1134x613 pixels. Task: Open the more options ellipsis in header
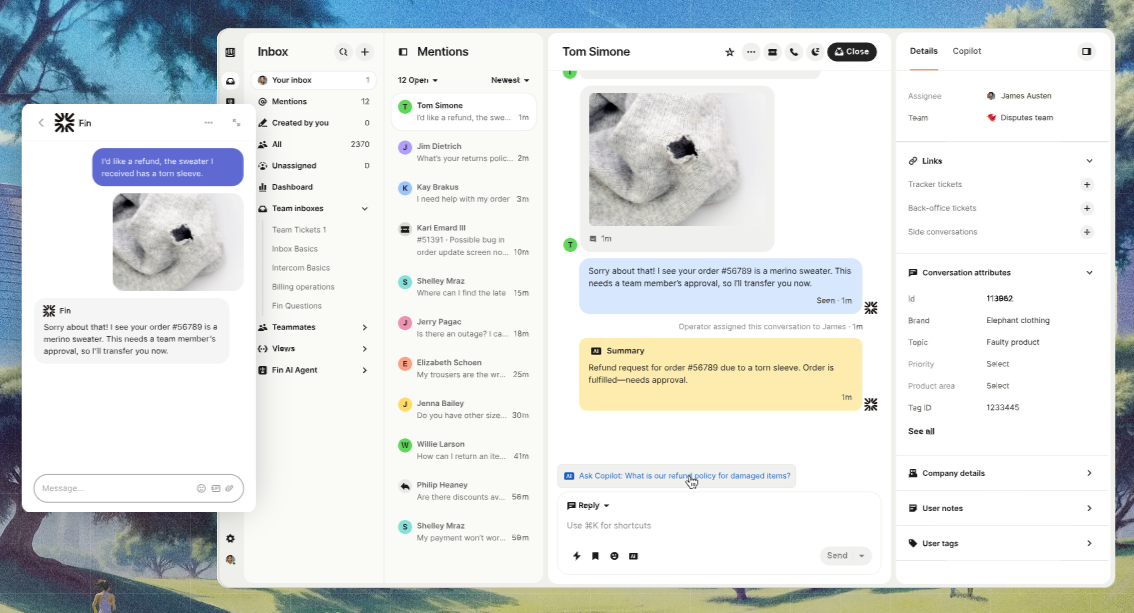click(751, 52)
